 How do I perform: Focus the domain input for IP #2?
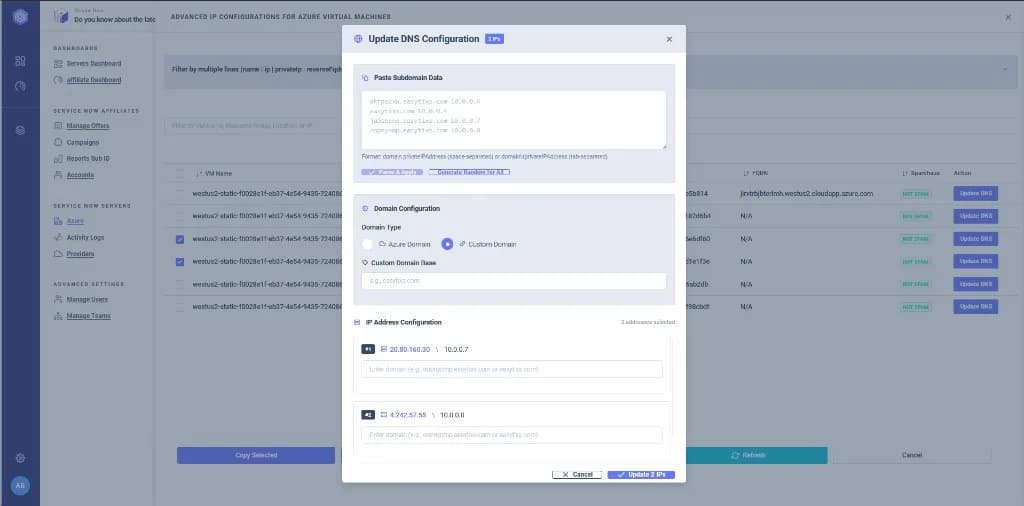tap(512, 435)
